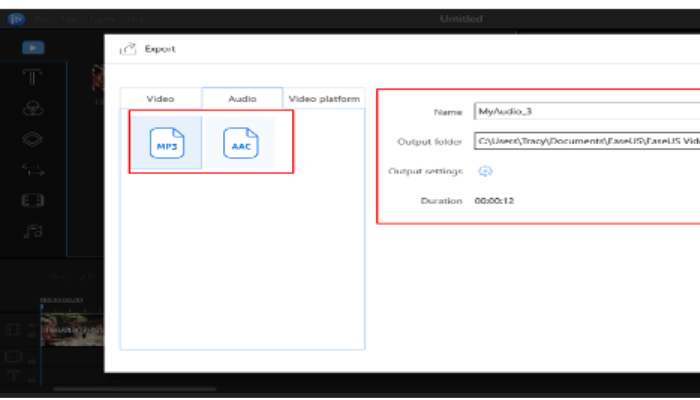
Task: Open the Export menu in menu bar
Action: [102, 20]
